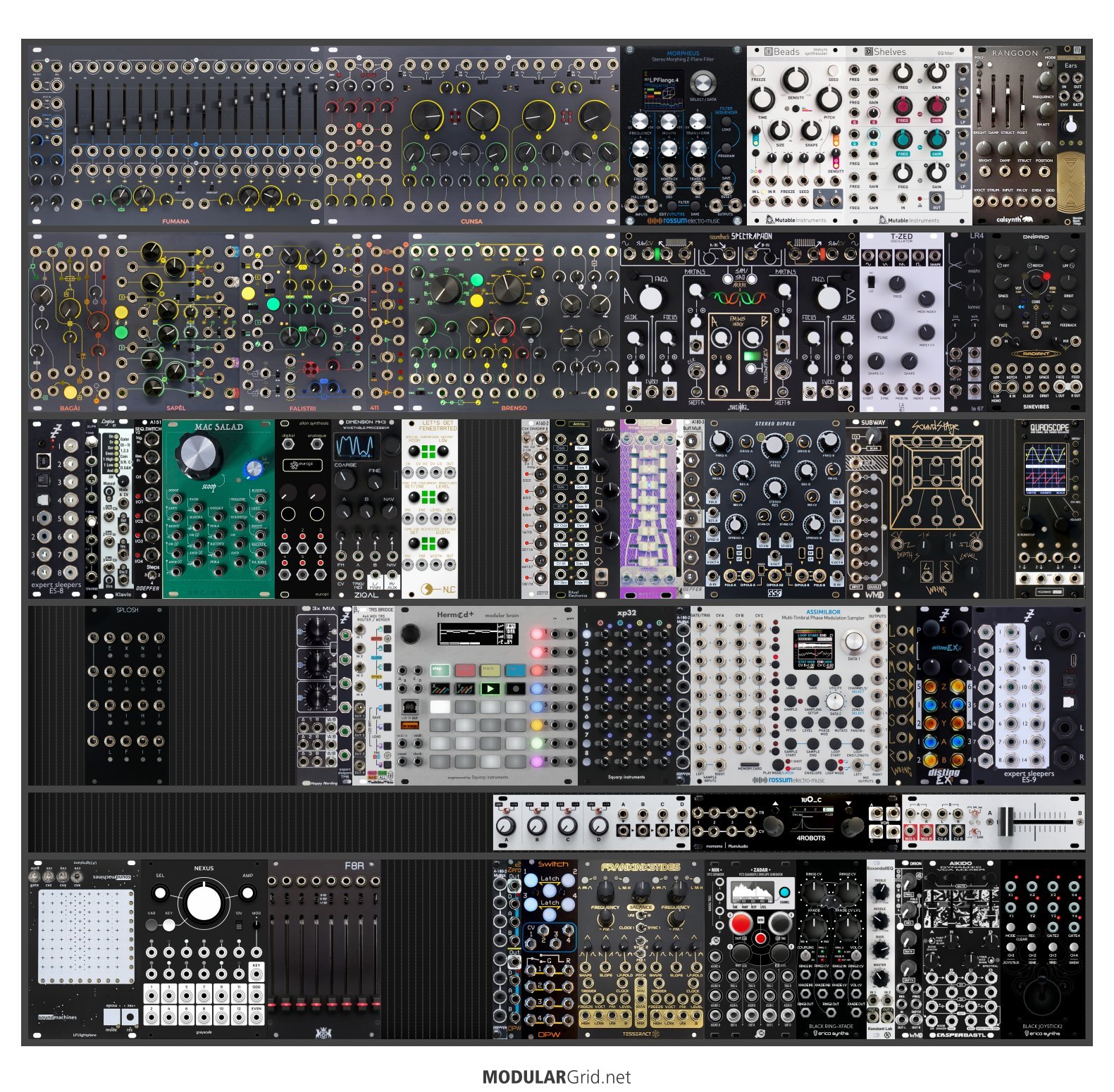Screen dimensions: 1114x1092
Task: Select the Allen Synthesis europi module
Action: 303,509
